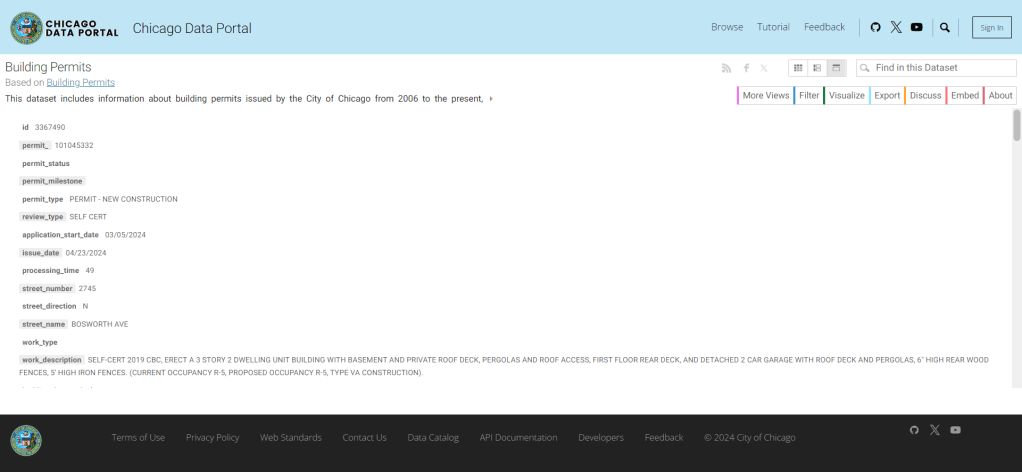Image resolution: width=1022 pixels, height=472 pixels.
Task: Click the Find in this Dataset field
Action: pos(942,68)
